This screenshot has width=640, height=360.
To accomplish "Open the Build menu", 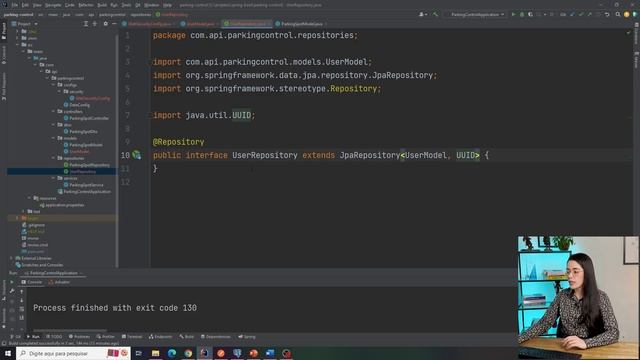I will (102, 5).
